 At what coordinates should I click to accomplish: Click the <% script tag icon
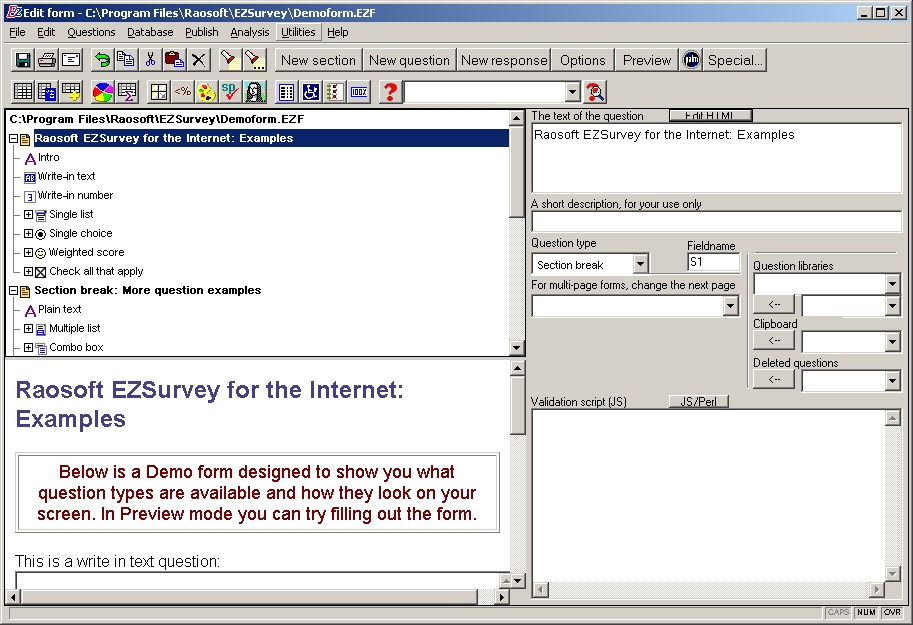(x=182, y=91)
